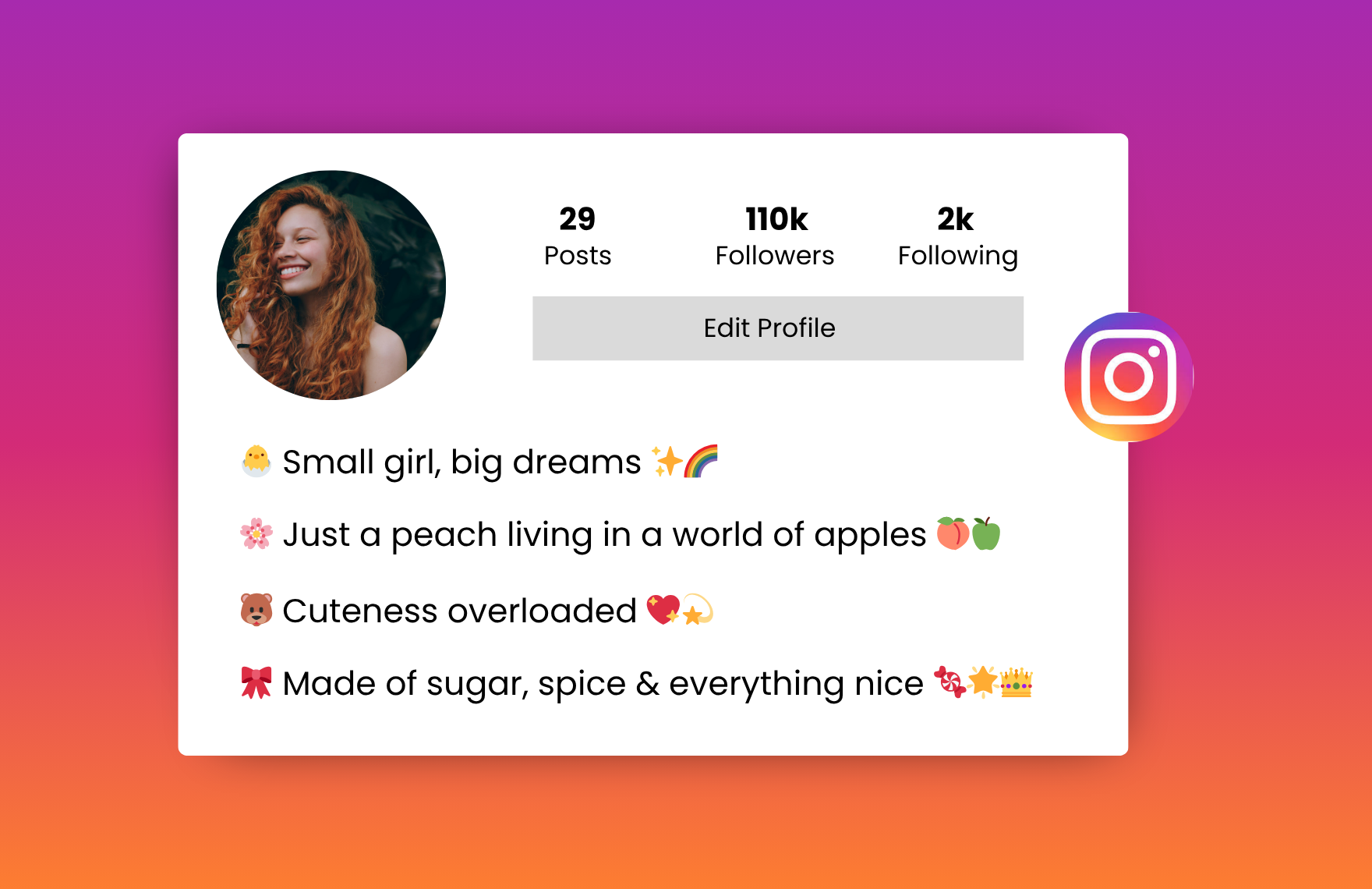
Task: Click the rainbow emoji
Action: [701, 461]
